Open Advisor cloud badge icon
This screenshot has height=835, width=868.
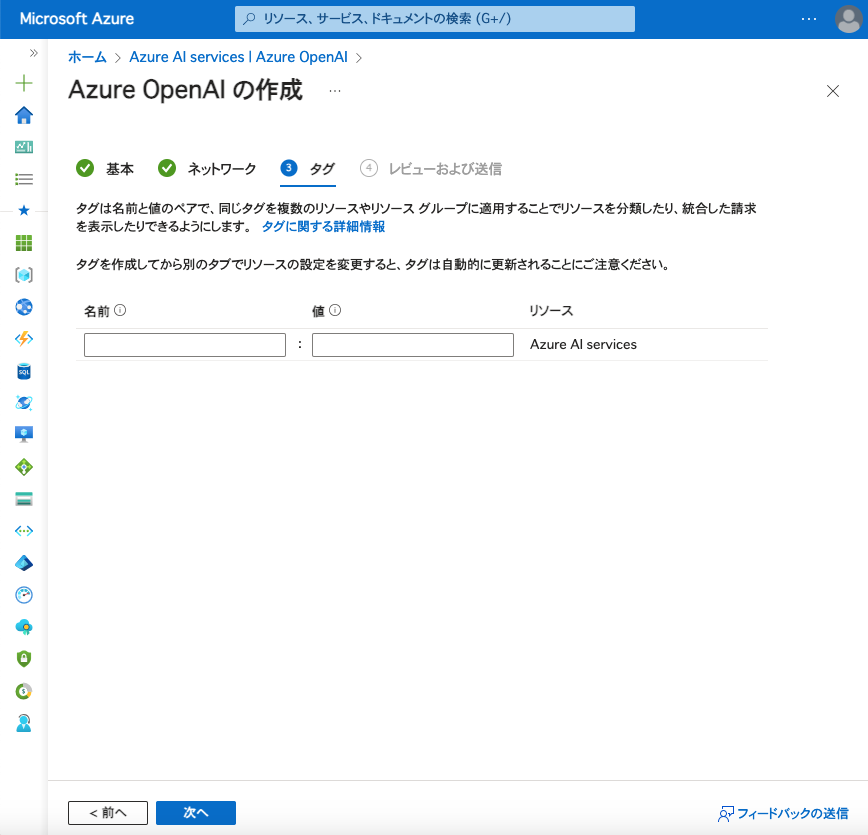point(24,627)
